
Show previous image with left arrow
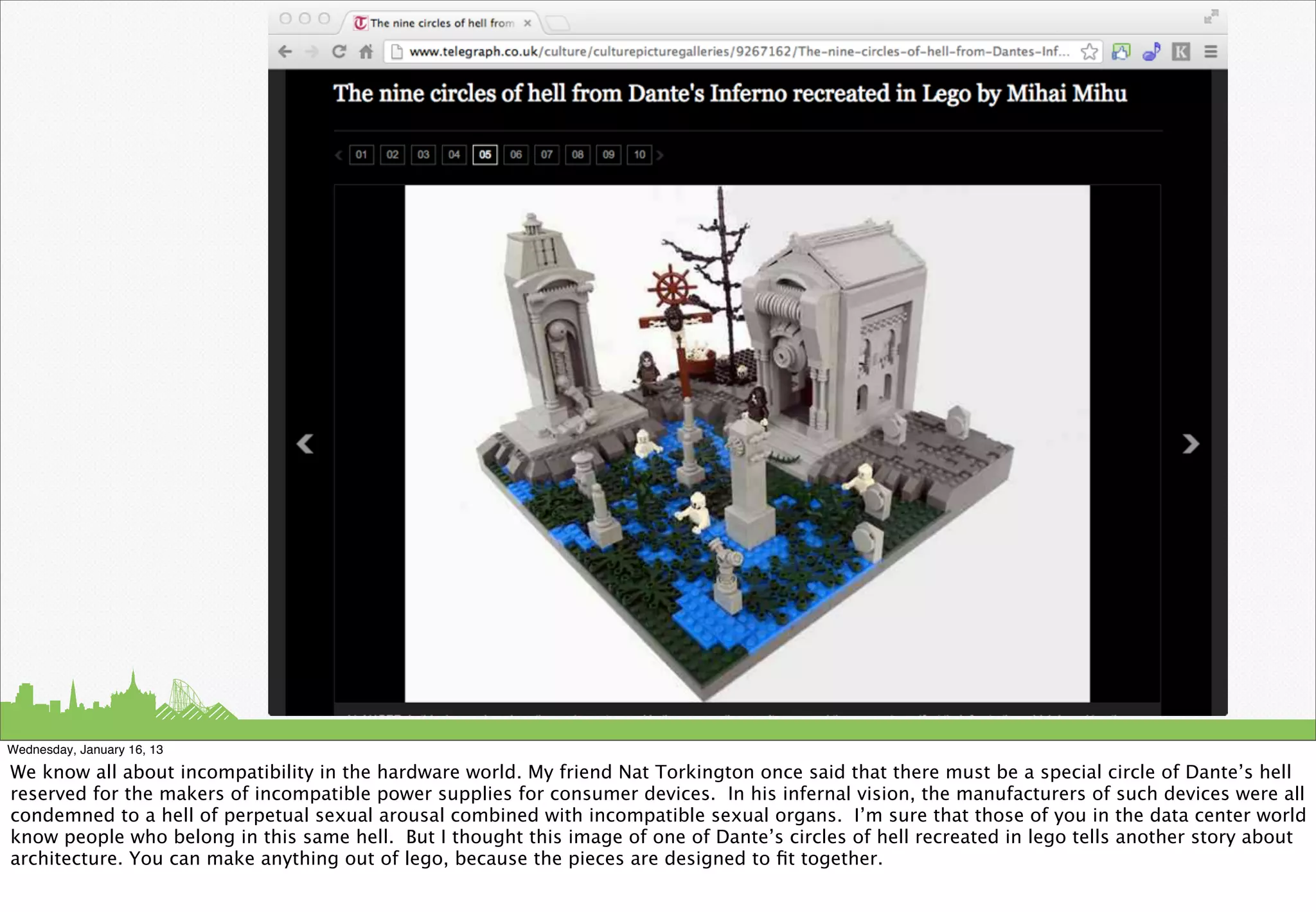coord(305,443)
